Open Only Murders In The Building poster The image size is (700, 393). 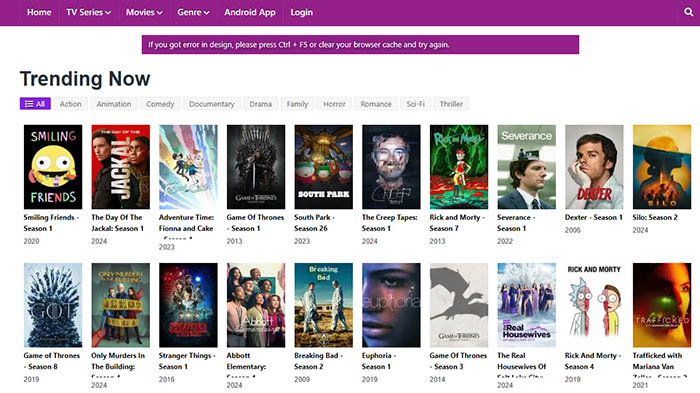click(121, 305)
